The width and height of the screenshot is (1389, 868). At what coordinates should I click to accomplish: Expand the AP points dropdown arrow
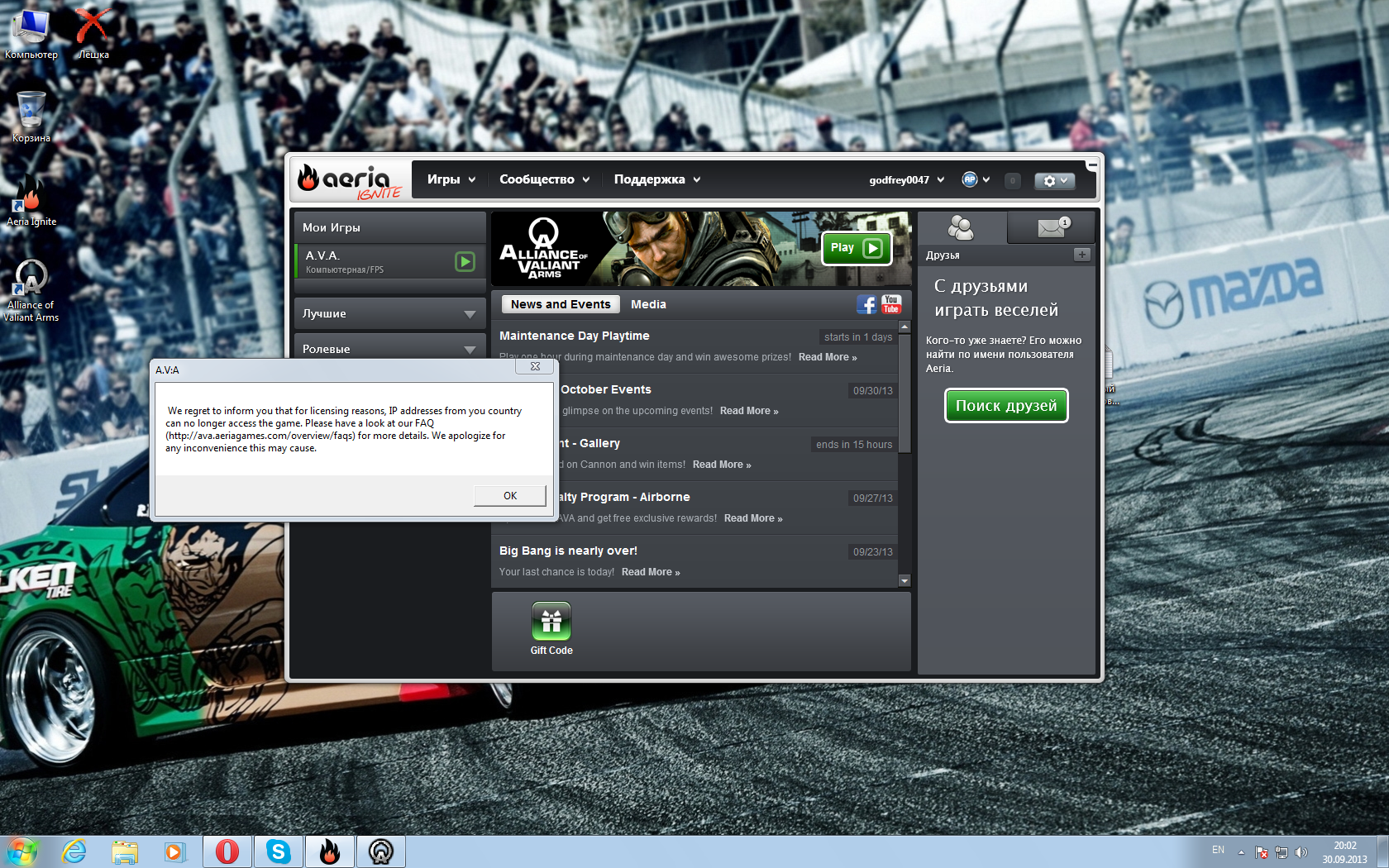986,179
